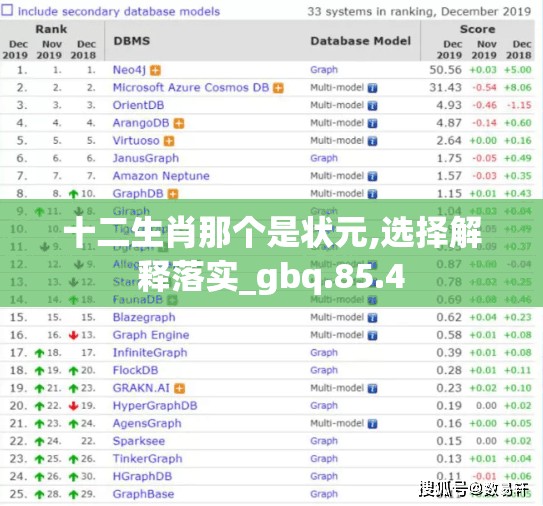The width and height of the screenshot is (543, 506).
Task: Open Blazegraph link
Action: [x=144, y=318]
